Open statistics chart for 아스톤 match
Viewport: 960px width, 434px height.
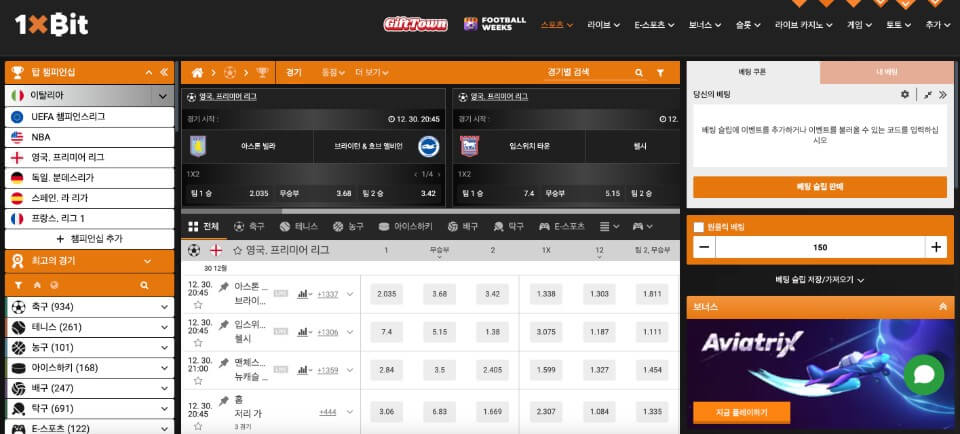(302, 294)
